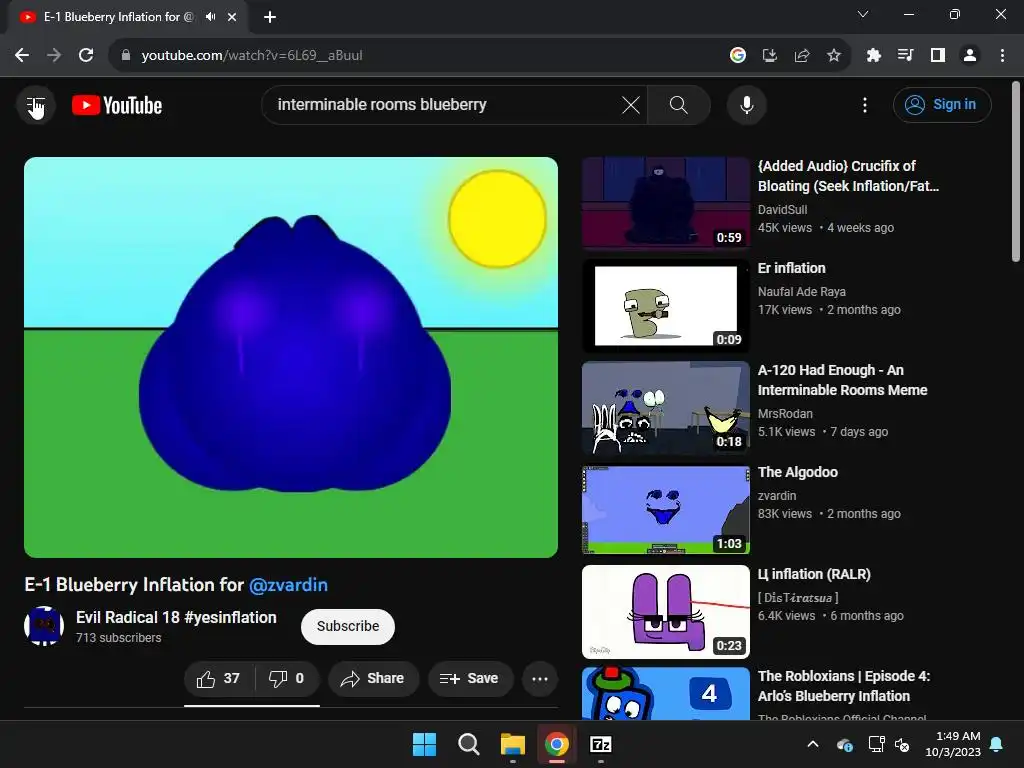Go to YouTube home via the logo
This screenshot has width=1024, height=768.
(117, 105)
